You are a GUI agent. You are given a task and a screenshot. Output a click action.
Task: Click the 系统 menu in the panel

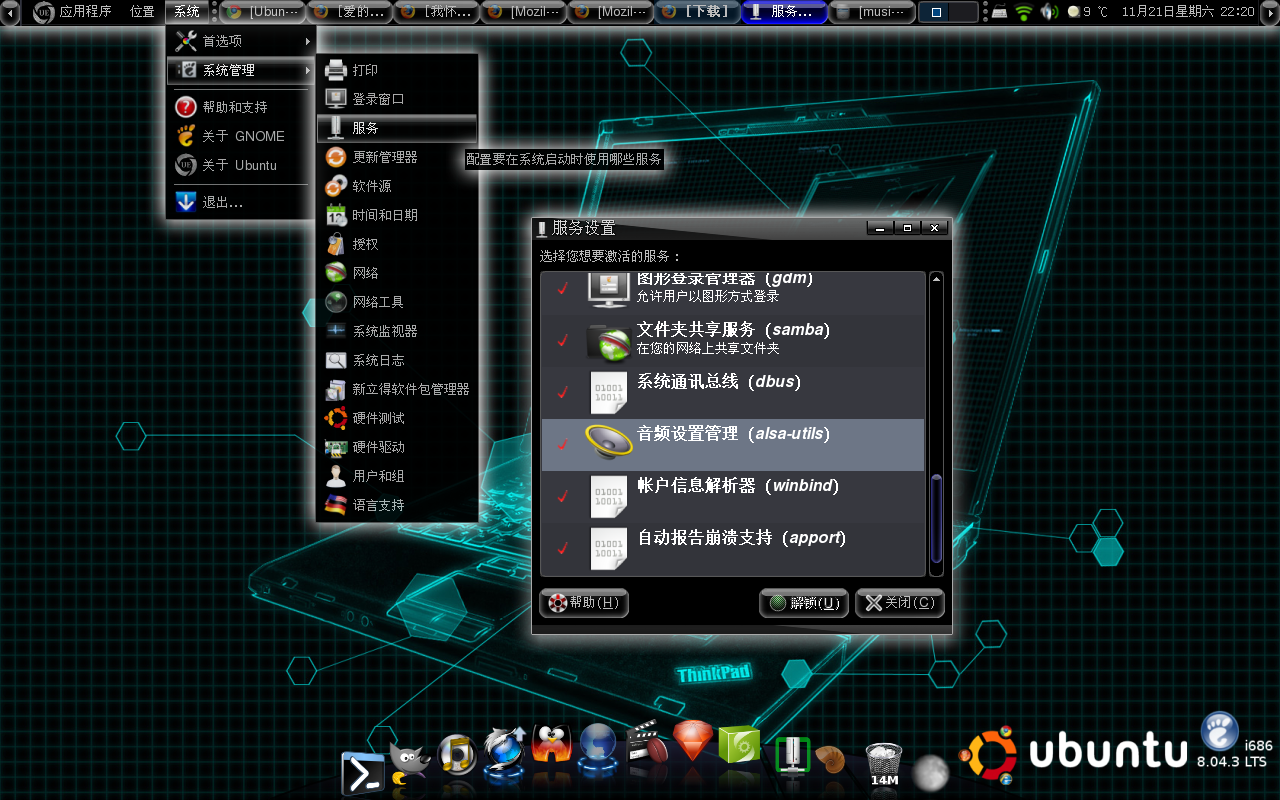[x=187, y=12]
